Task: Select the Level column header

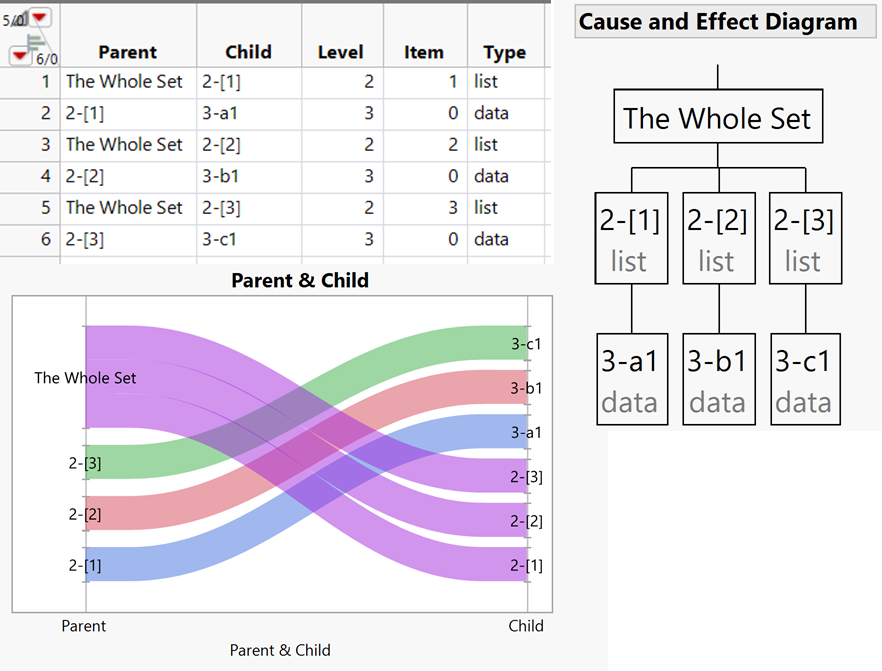Action: (x=340, y=52)
